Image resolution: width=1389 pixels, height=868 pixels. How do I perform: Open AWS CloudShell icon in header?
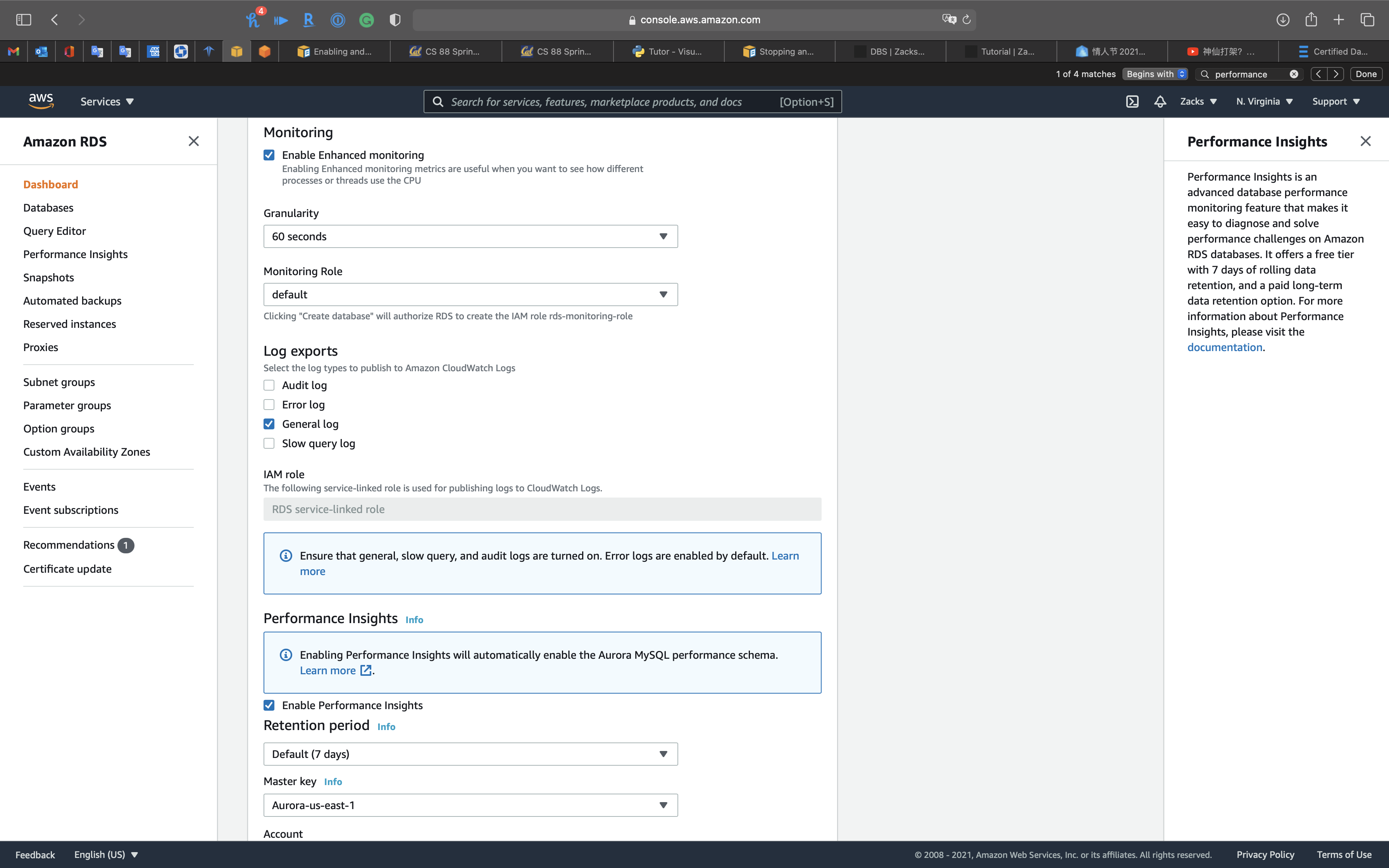[x=1132, y=102]
